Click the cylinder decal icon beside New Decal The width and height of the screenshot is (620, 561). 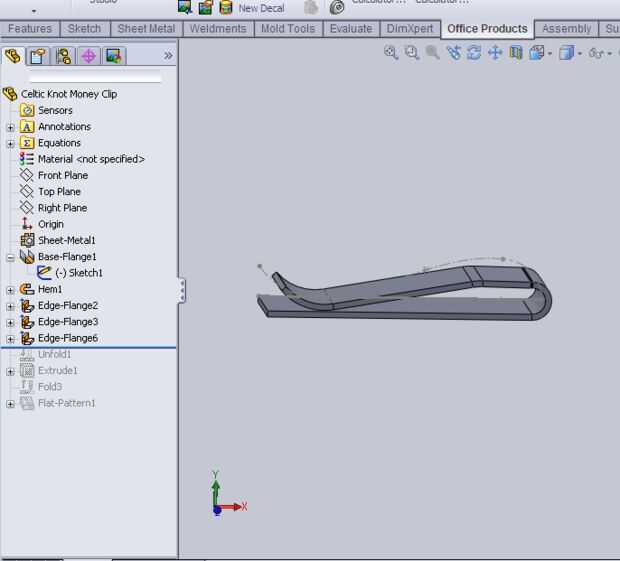pos(226,7)
